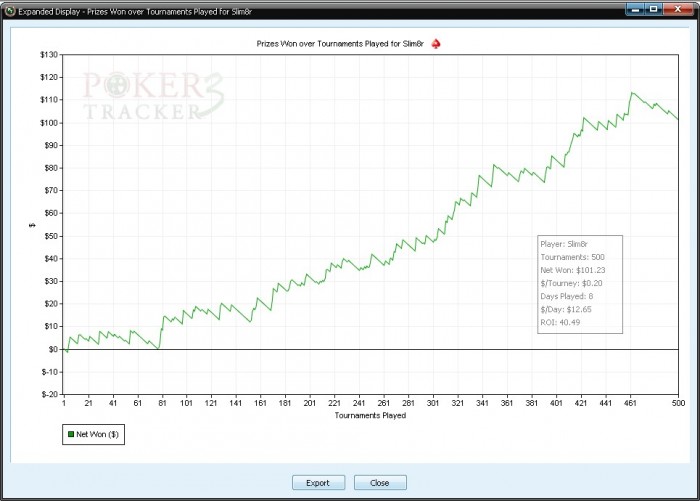Screen dimensions: 700x501
Task: Click the 241 x-axis tick label
Action: (359, 403)
